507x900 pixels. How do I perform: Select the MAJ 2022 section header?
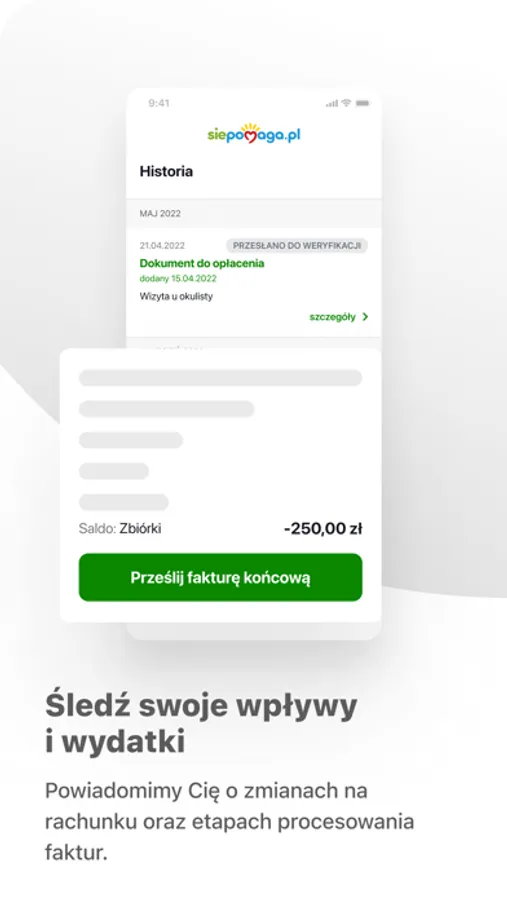point(254,214)
